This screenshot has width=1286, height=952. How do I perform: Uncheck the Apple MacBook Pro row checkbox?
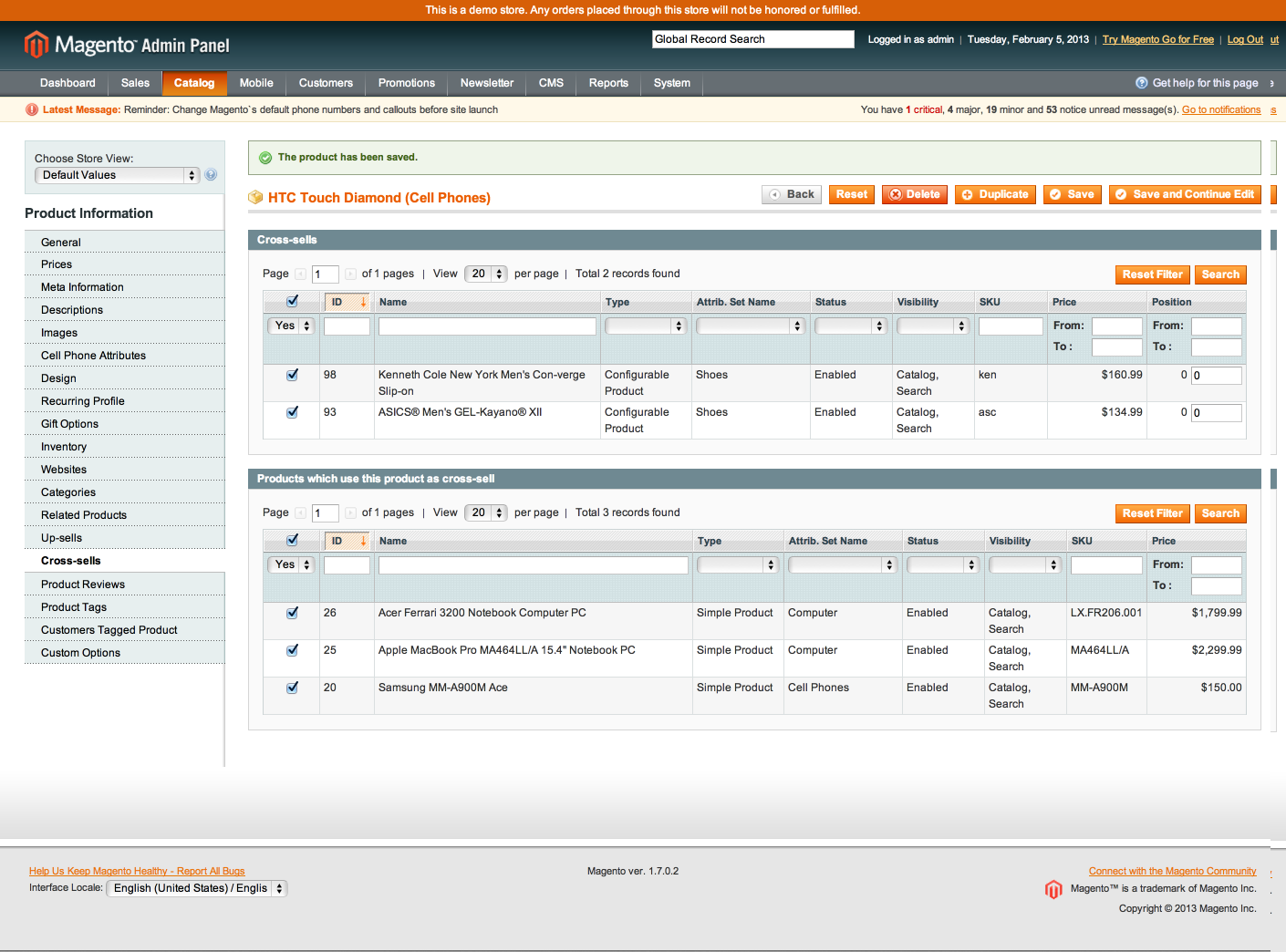coord(292,650)
